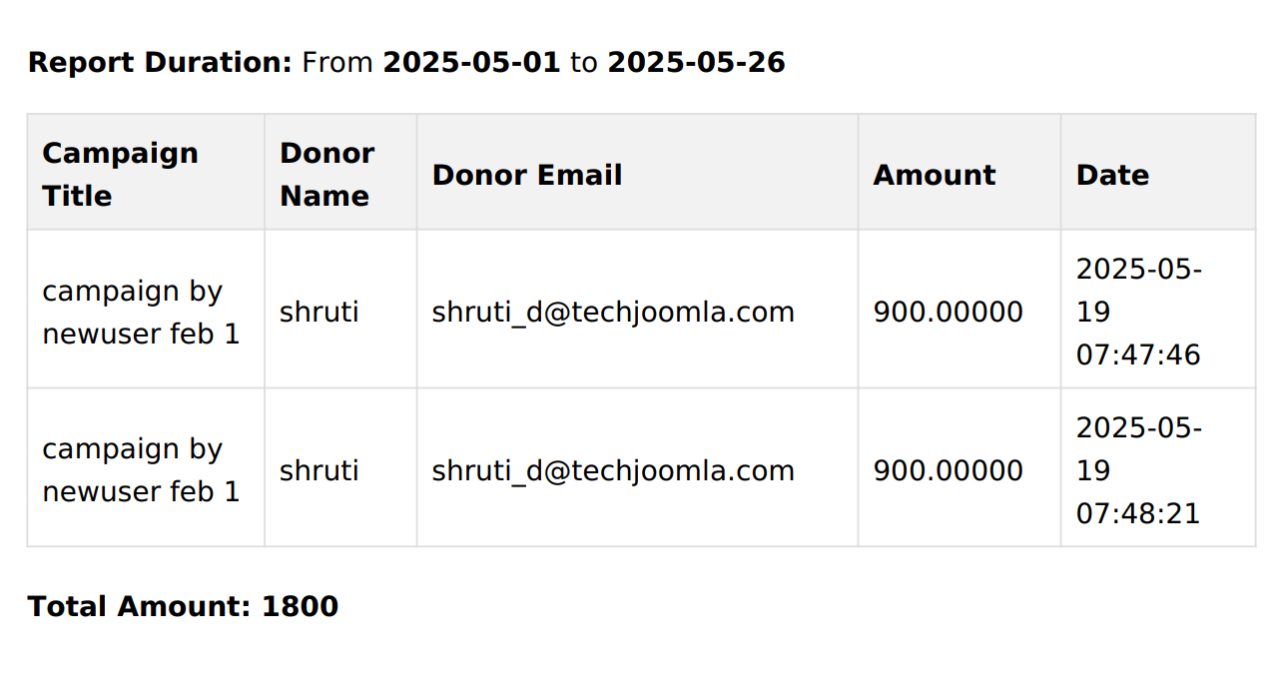1280x698 pixels.
Task: Click the Total Amount: 1800 text
Action: (x=183, y=606)
